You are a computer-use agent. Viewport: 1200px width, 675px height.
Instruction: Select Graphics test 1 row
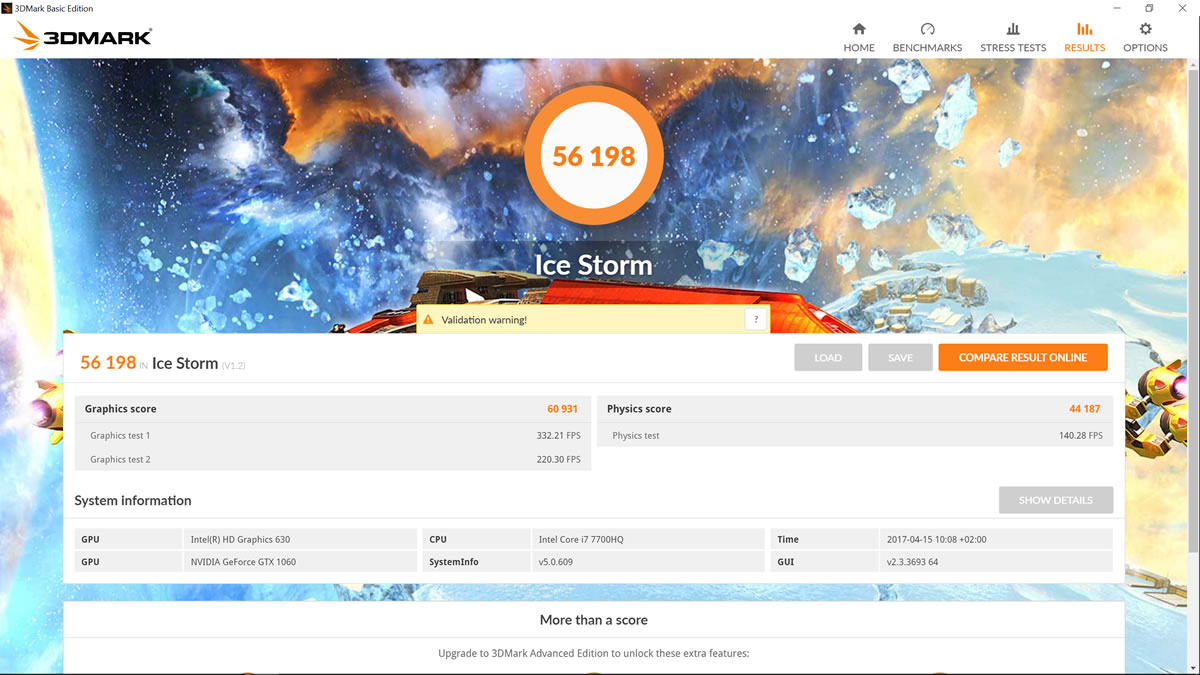point(333,436)
